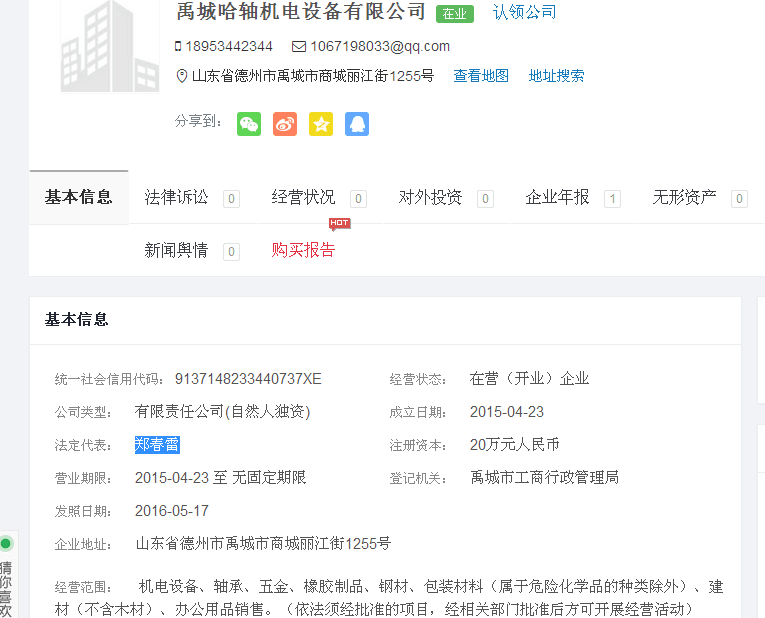Click the phone icon beside 18953442344
This screenshot has height=618, width=765.
(x=178, y=46)
